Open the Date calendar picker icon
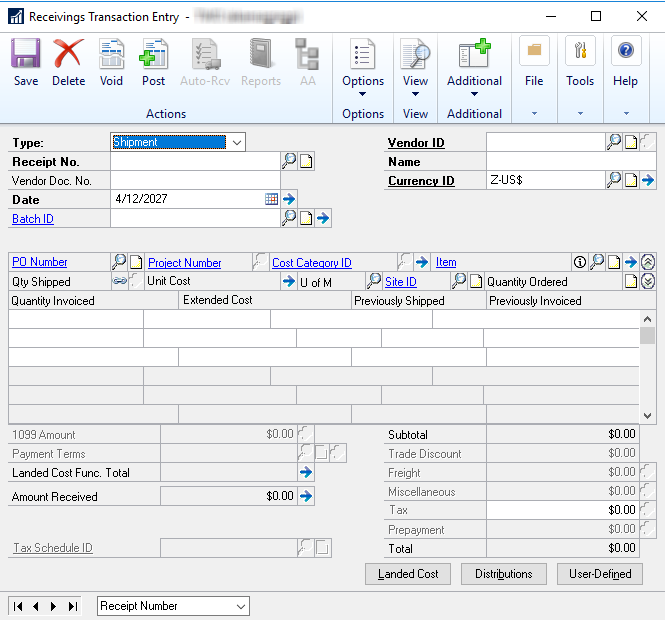This screenshot has width=665, height=620. coord(271,199)
